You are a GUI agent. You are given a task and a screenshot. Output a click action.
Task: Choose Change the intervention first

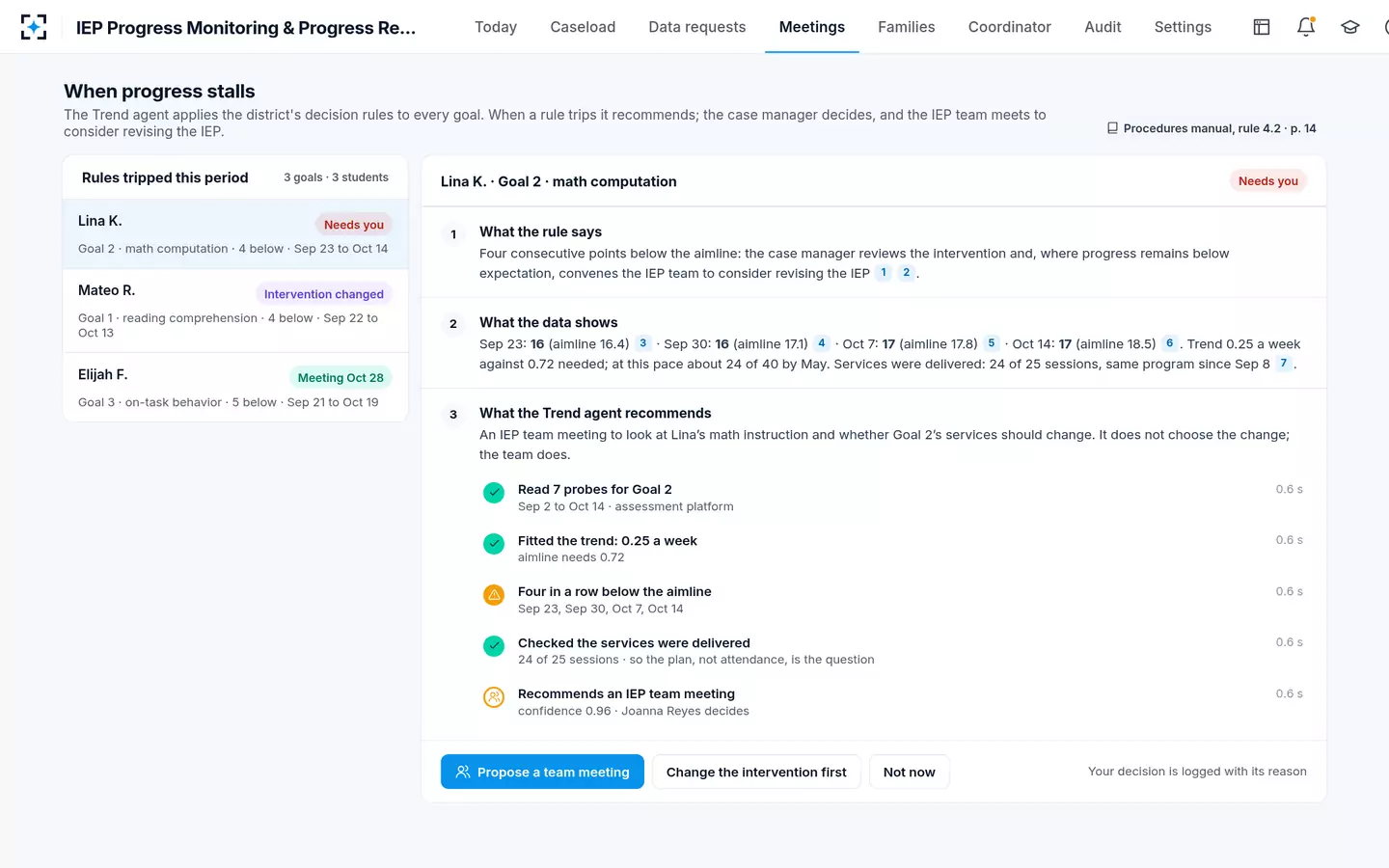pos(756,772)
